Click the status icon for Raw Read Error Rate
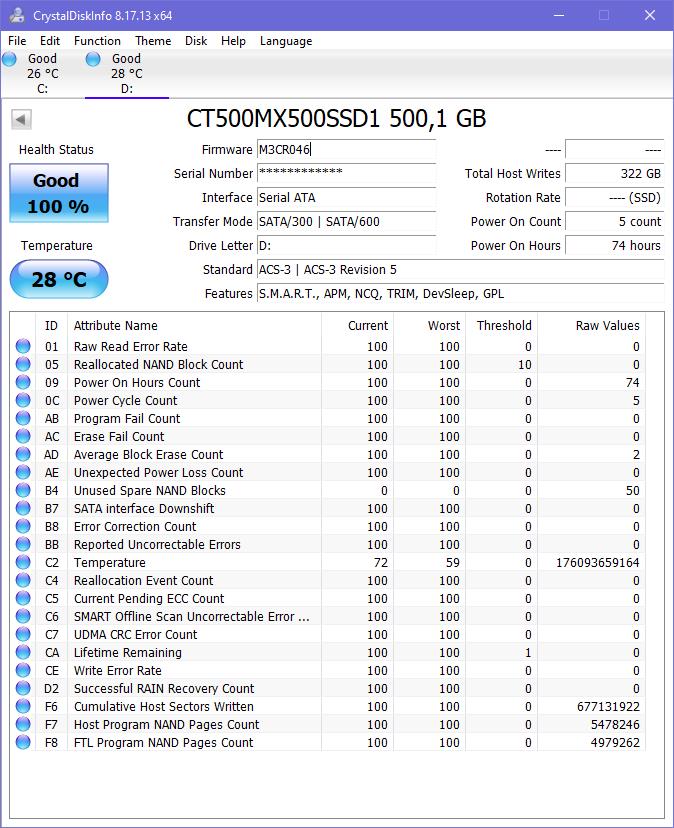 23,346
